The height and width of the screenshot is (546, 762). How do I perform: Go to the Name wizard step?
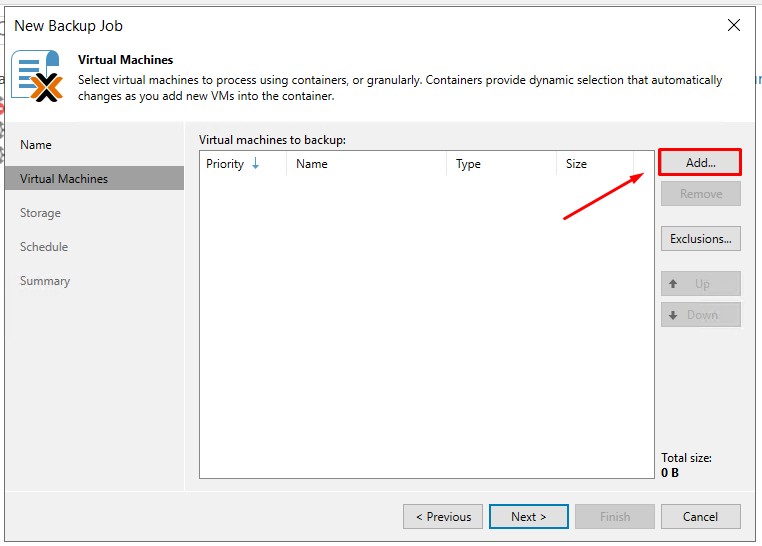[36, 145]
